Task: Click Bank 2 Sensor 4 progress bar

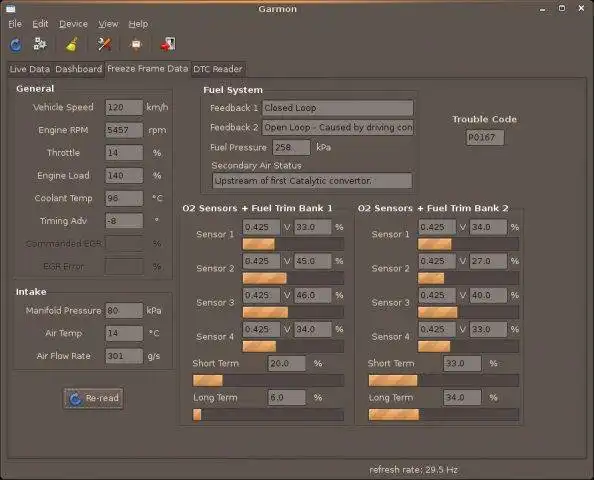Action: pyautogui.click(x=468, y=346)
